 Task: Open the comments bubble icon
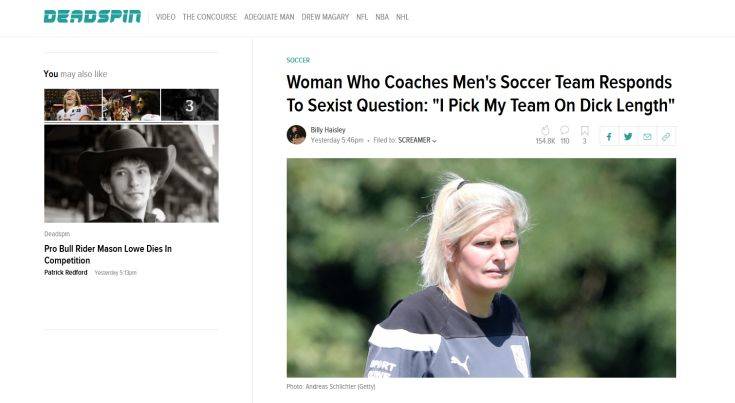pos(564,130)
